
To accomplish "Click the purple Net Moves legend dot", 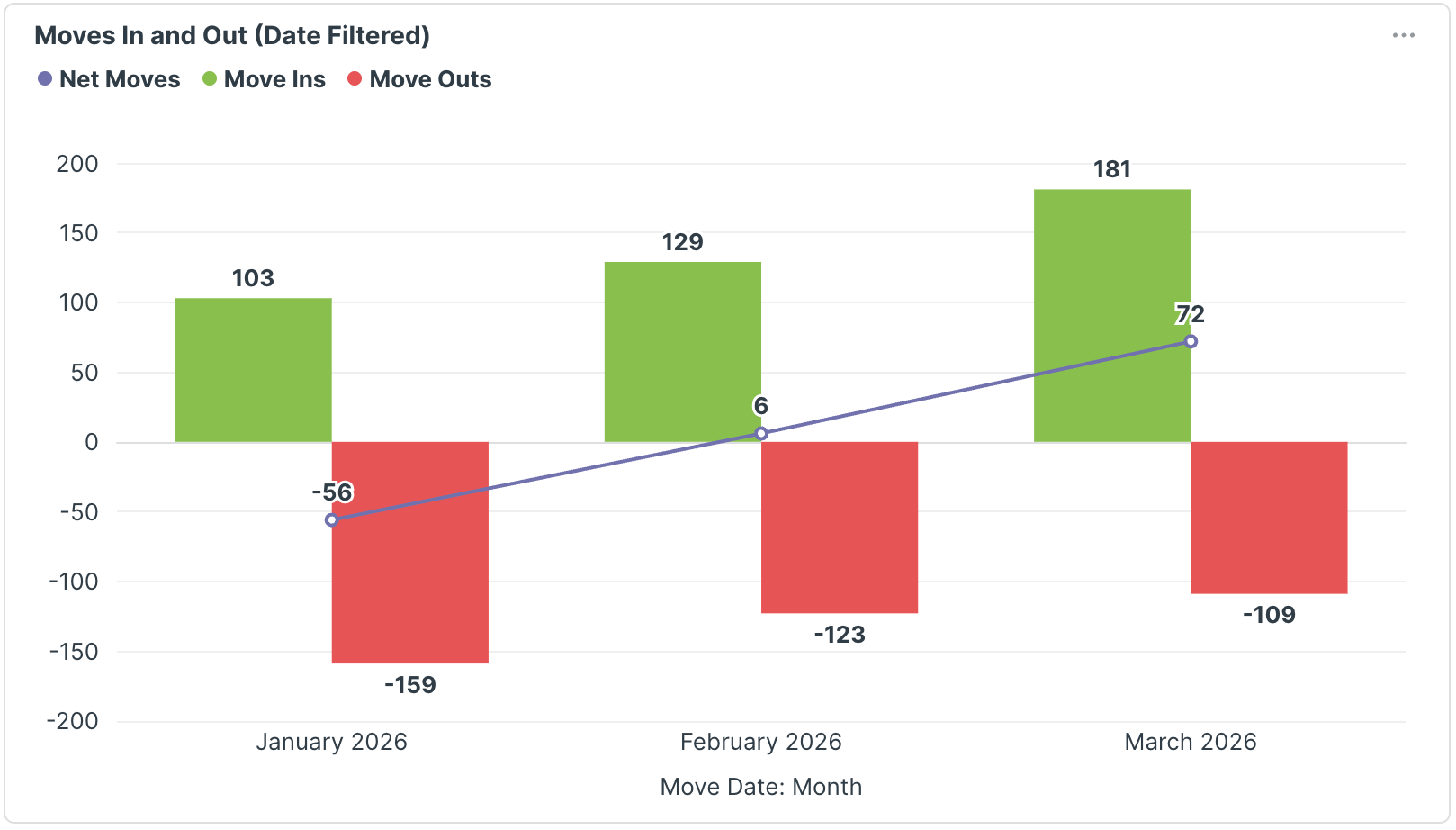I will click(x=45, y=79).
